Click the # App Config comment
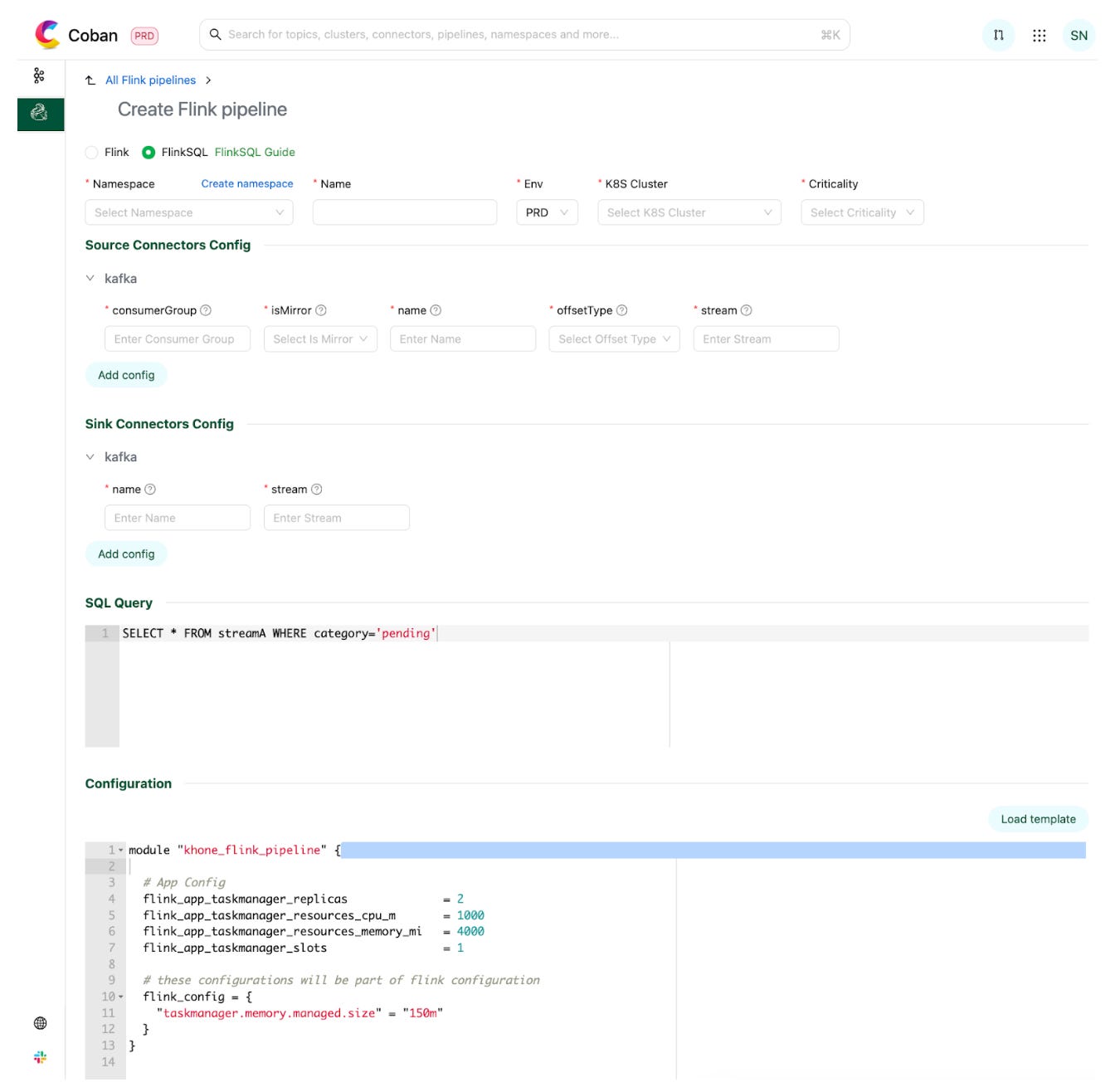Screen dimensions: 1120x1087 pyautogui.click(x=184, y=883)
